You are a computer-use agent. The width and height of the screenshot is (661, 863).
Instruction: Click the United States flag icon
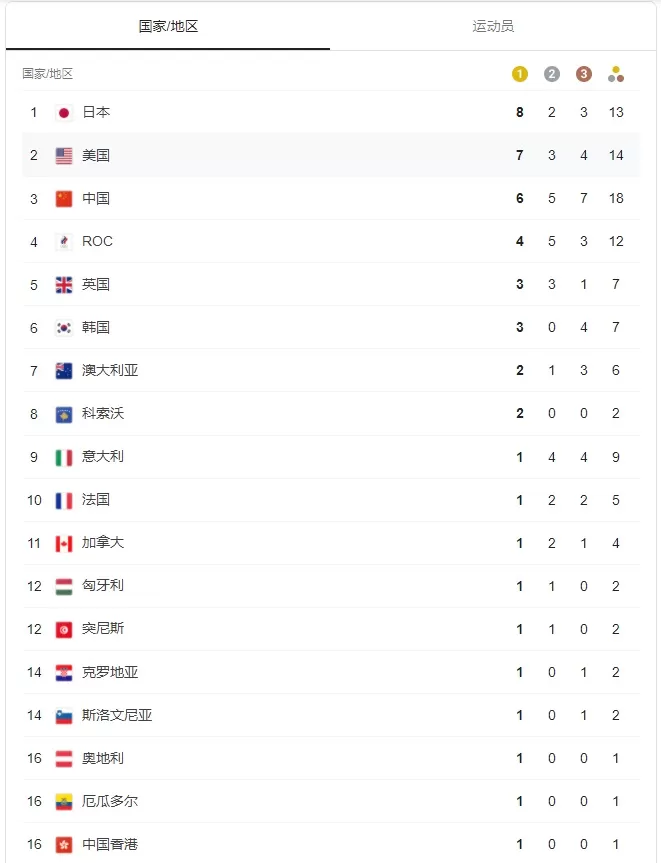[x=64, y=156]
